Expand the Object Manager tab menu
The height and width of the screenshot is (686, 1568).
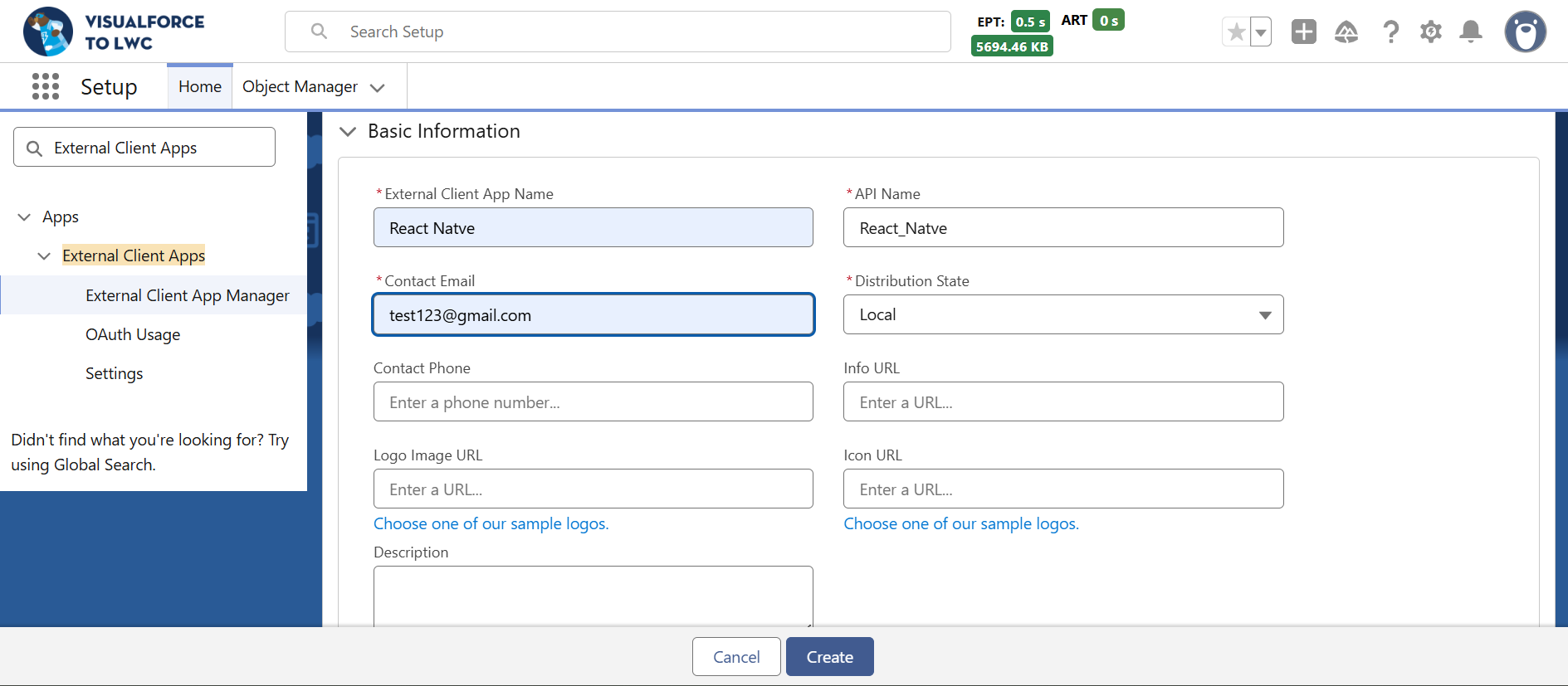(378, 88)
